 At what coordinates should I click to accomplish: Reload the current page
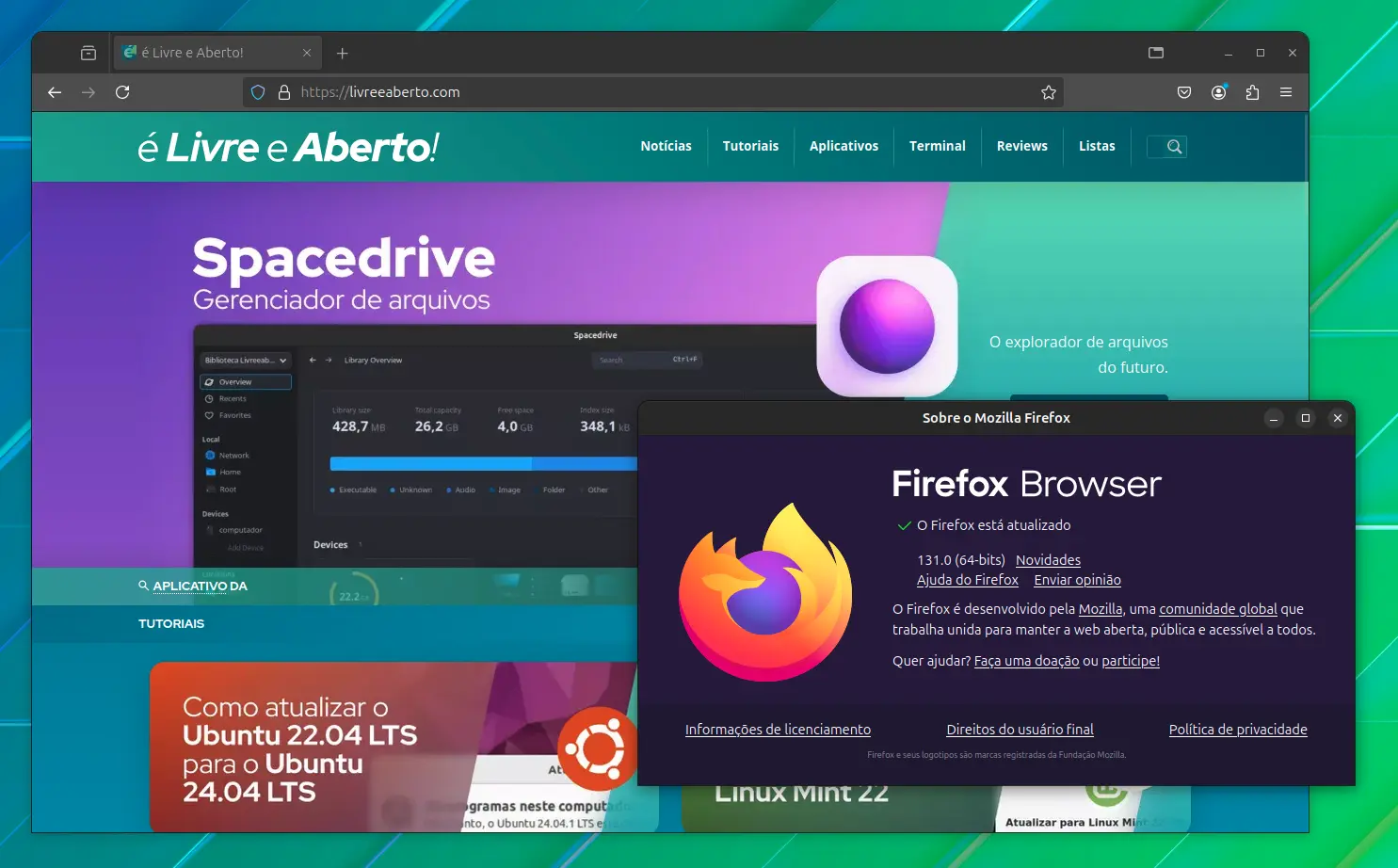pos(122,92)
